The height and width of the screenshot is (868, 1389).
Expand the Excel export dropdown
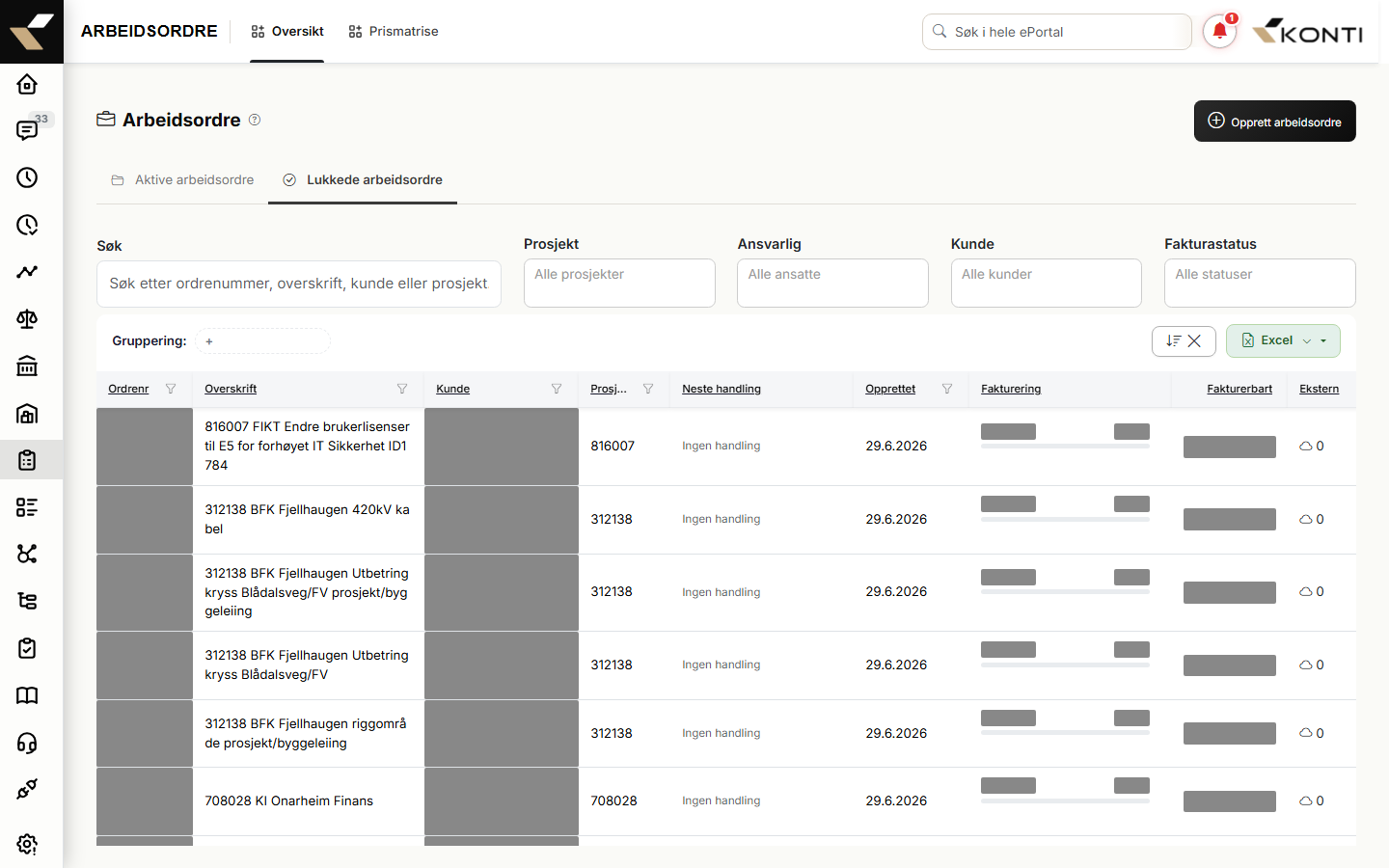[x=1283, y=340]
